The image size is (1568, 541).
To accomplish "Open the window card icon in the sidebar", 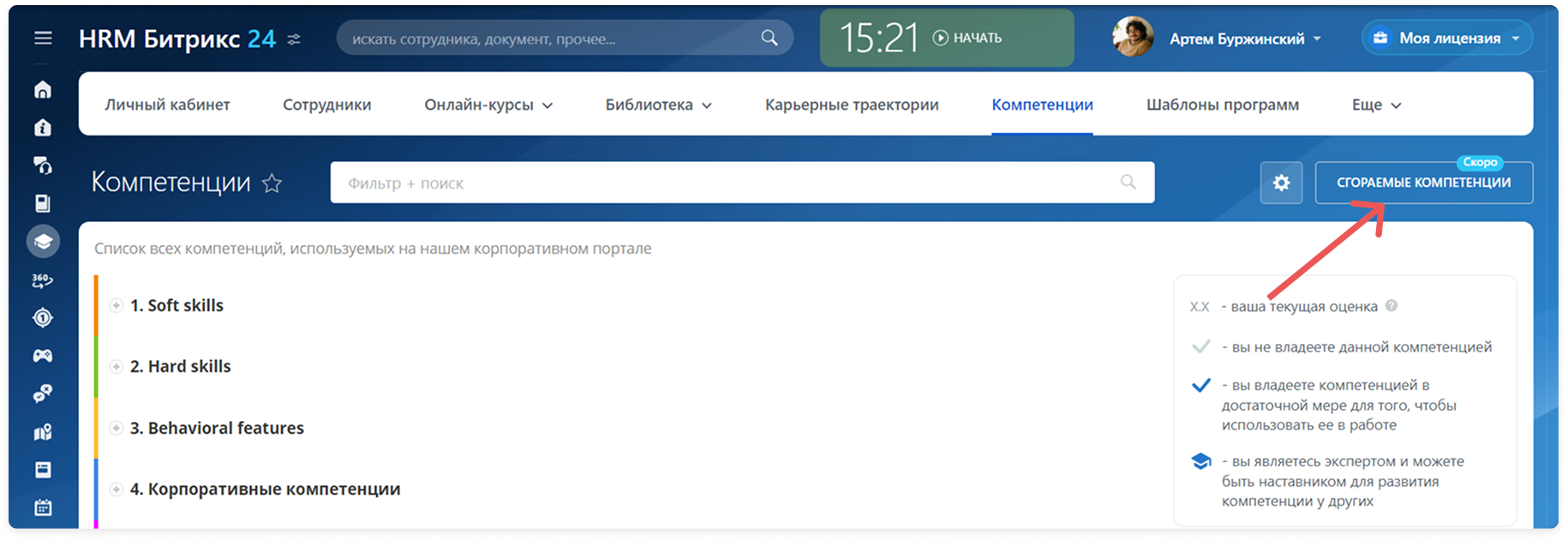I will click(x=43, y=470).
